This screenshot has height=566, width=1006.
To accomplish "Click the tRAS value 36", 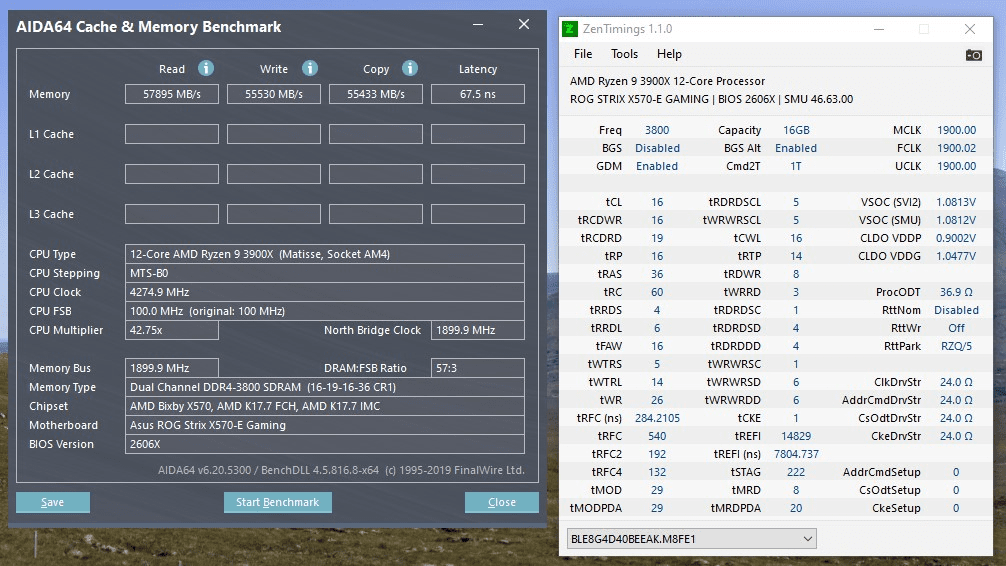I will pyautogui.click(x=657, y=273).
